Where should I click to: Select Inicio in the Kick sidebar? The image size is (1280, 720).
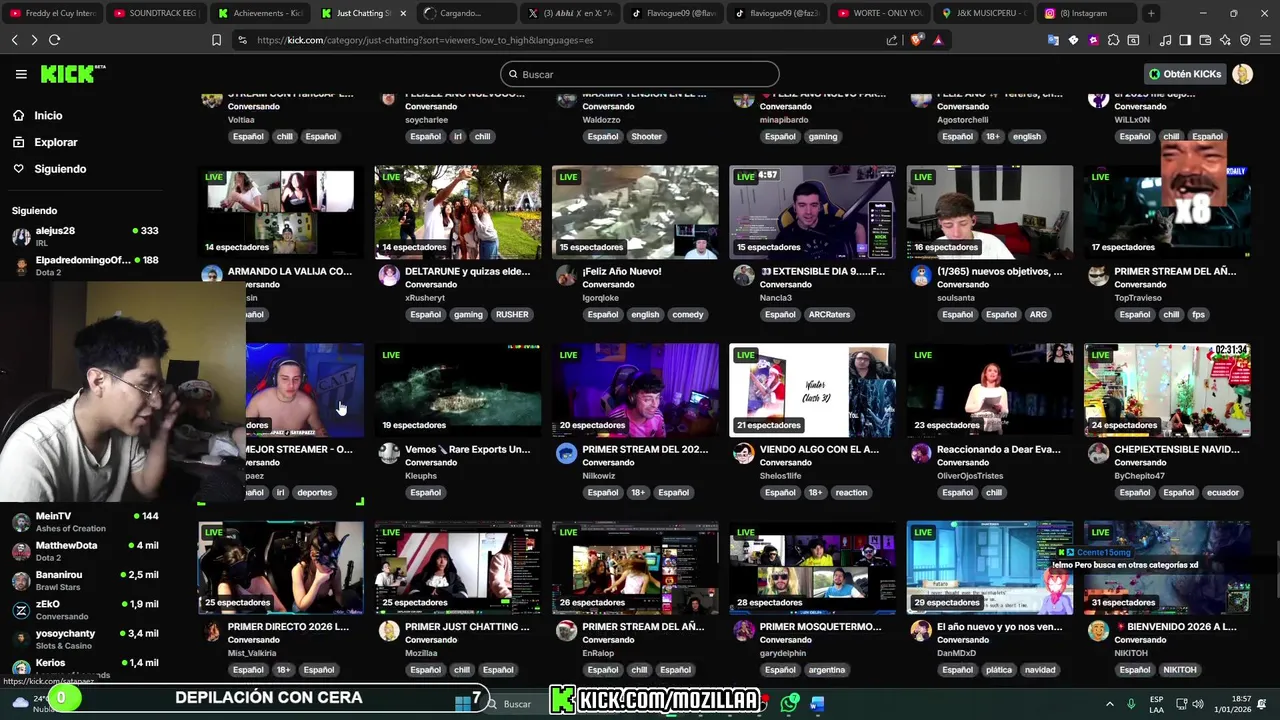tap(48, 115)
